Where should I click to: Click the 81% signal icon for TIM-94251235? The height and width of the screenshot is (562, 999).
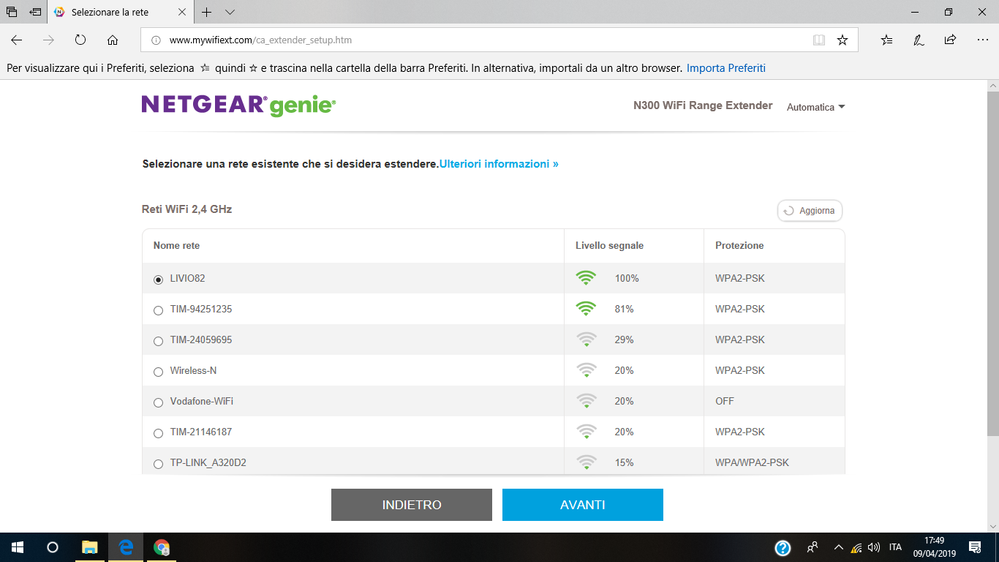pyautogui.click(x=586, y=308)
